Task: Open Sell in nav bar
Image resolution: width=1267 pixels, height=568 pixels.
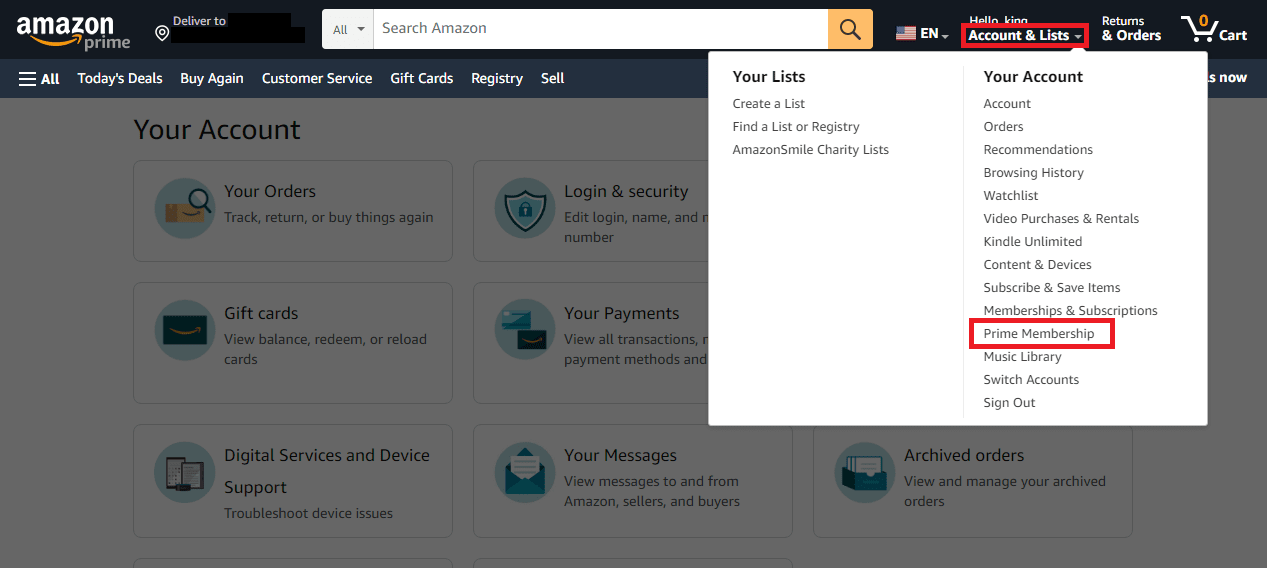Action: point(552,78)
